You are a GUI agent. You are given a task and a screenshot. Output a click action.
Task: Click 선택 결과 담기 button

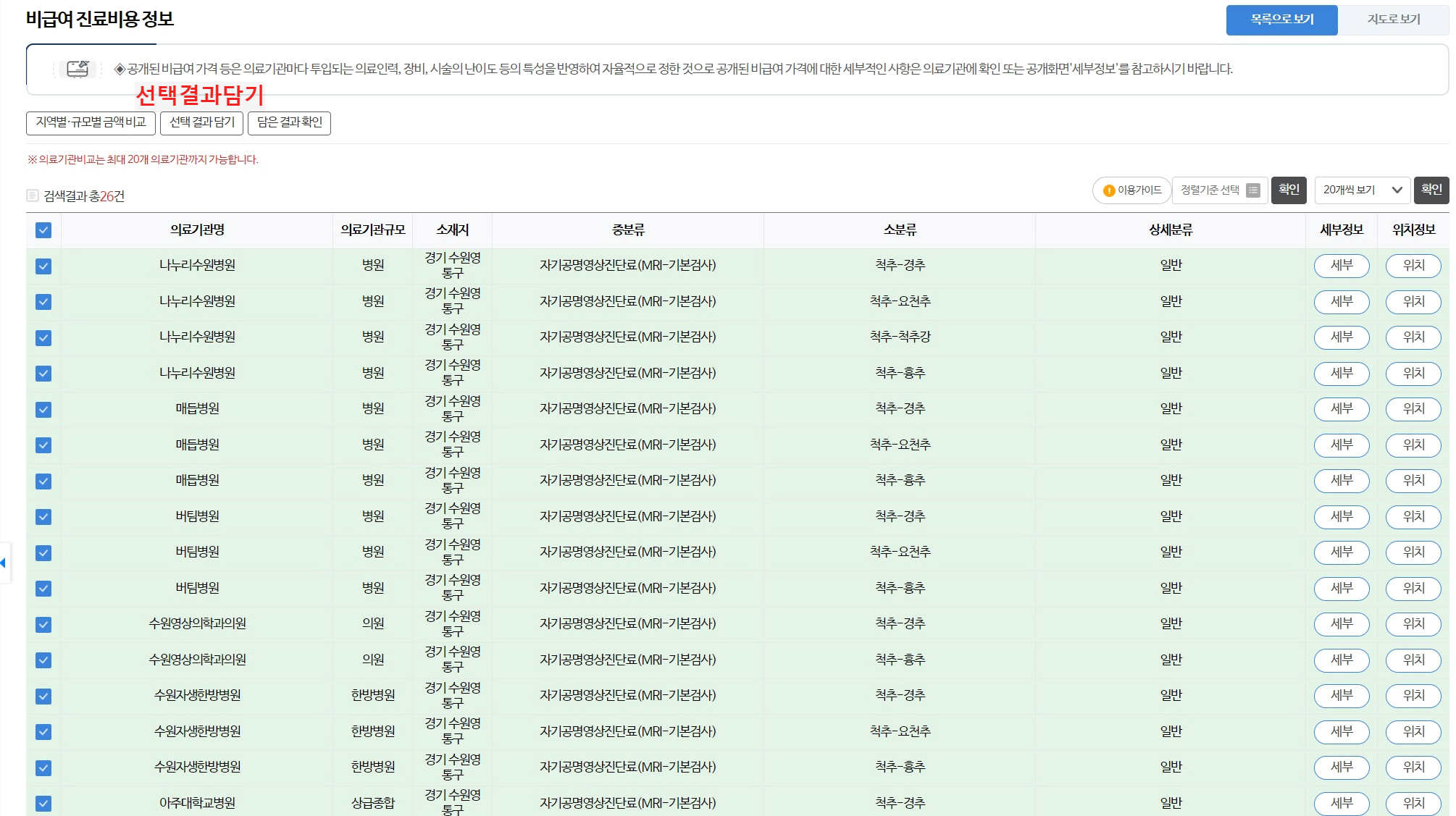point(201,122)
